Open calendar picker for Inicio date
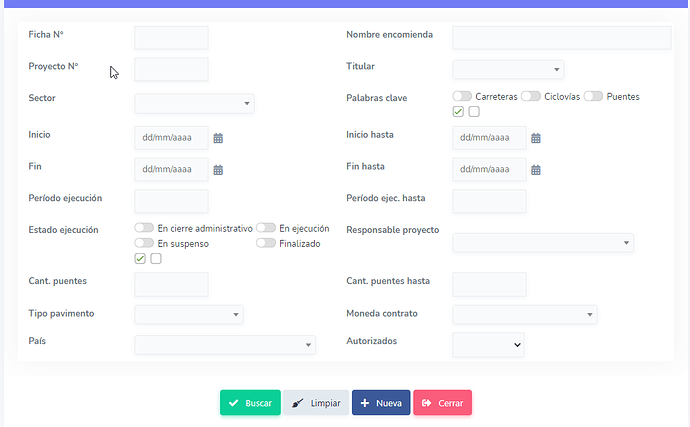Image resolution: width=690 pixels, height=427 pixels. tap(218, 138)
